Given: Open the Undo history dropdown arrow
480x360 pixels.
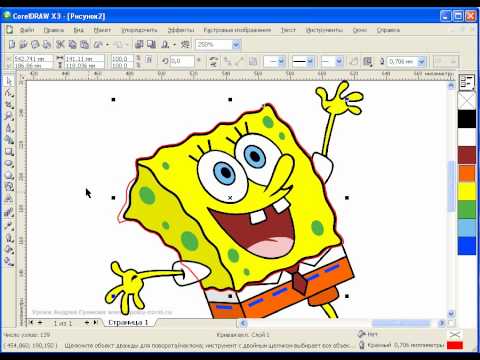Looking at the screenshot, I should click(x=107, y=44).
